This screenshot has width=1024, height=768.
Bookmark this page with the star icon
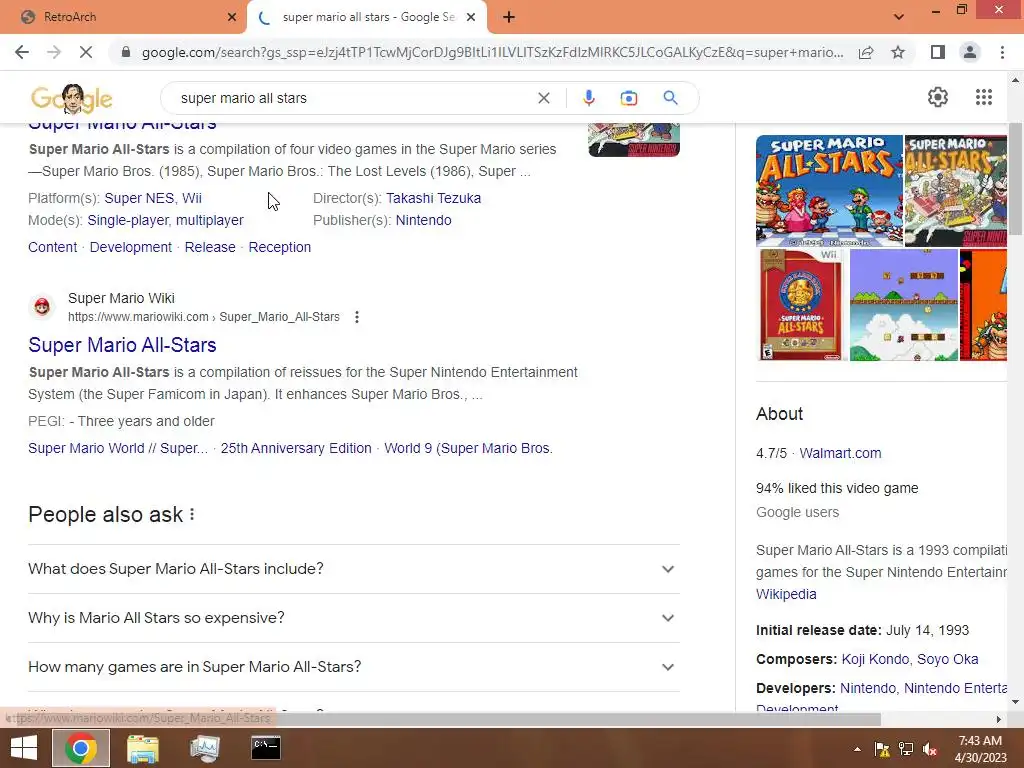pos(898,52)
